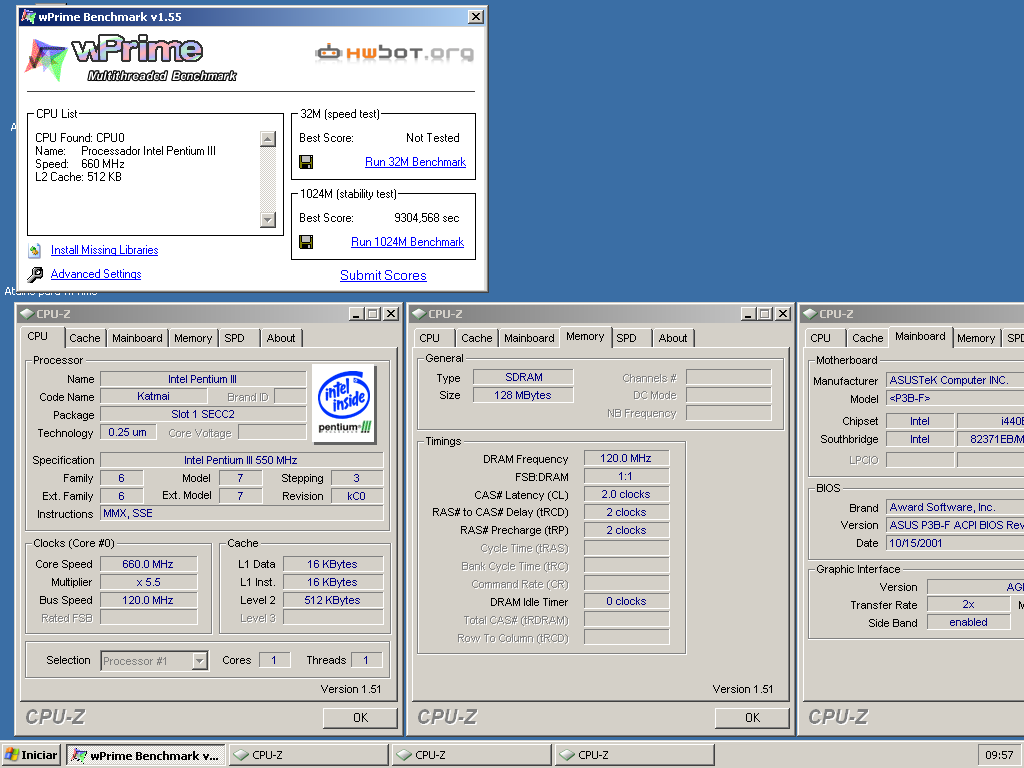The image size is (1024, 768).
Task: Click the Bus Speed 120.0 MHz field
Action: [148, 600]
